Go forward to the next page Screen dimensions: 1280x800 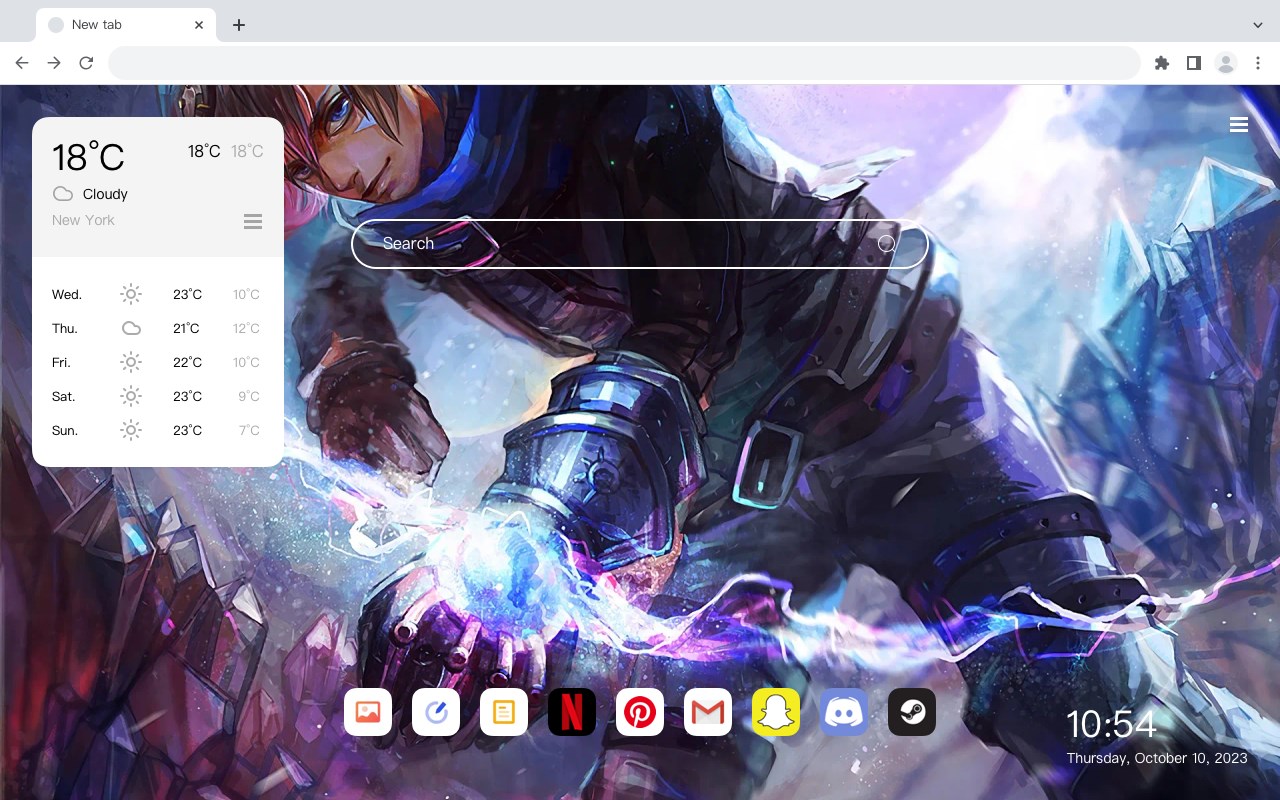coord(54,63)
